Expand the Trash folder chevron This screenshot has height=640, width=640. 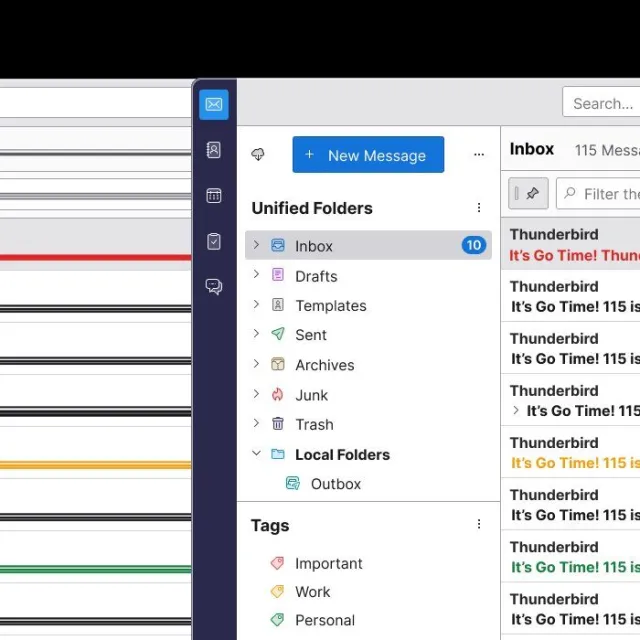(256, 423)
